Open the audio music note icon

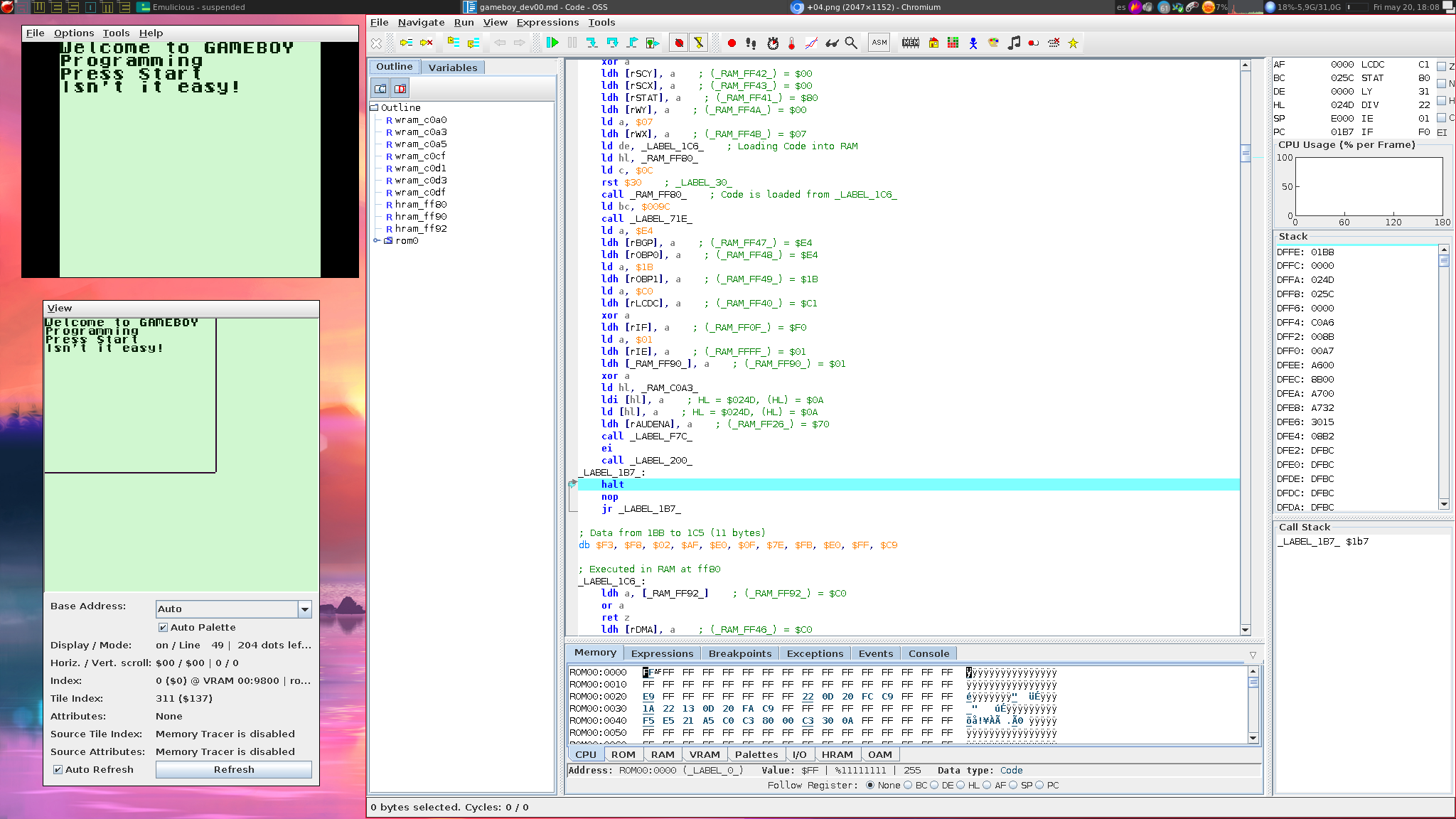point(1014,43)
